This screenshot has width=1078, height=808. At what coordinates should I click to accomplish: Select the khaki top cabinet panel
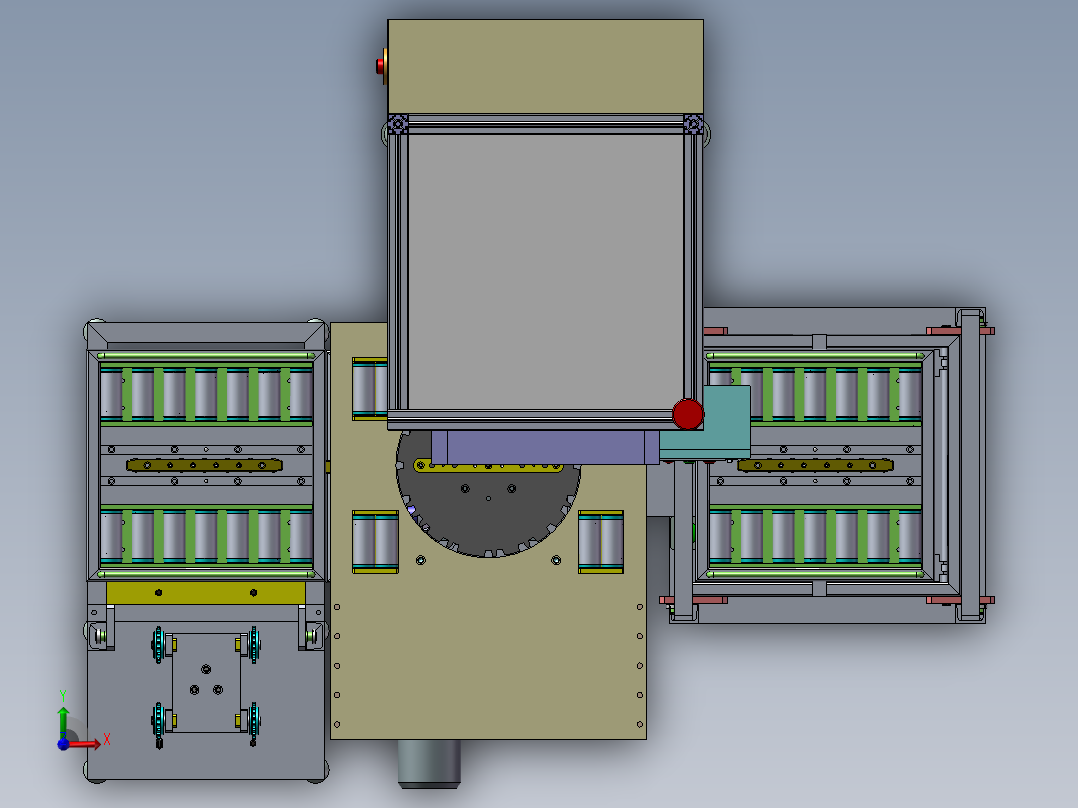(546, 67)
